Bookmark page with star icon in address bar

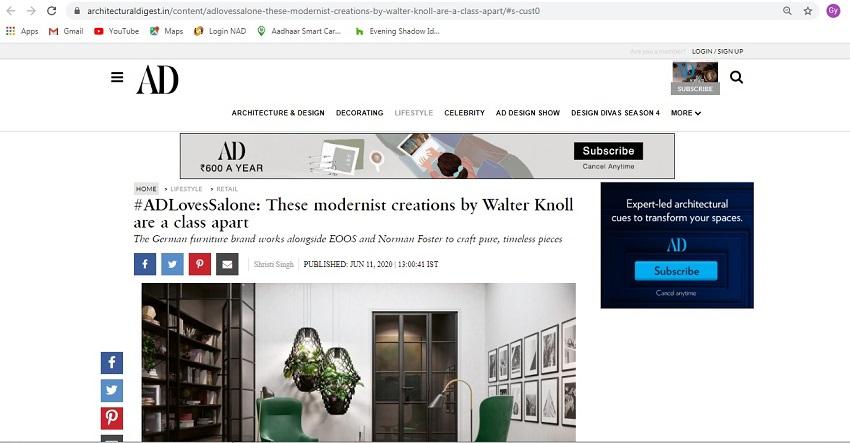coord(808,11)
